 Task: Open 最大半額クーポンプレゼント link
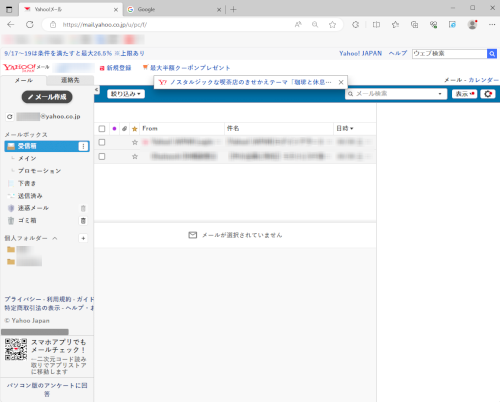tap(187, 68)
